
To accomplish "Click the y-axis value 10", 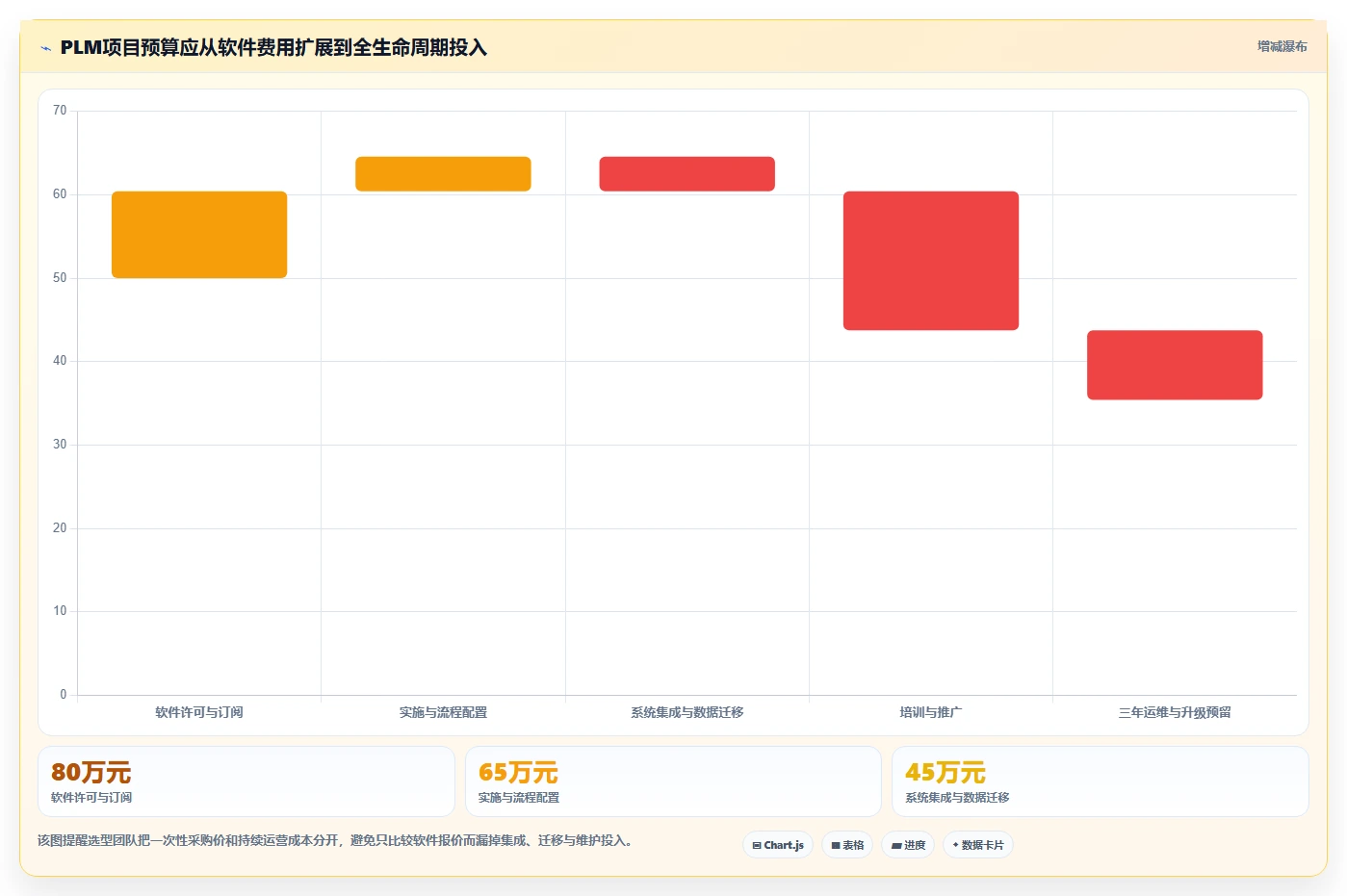I will coord(60,611).
